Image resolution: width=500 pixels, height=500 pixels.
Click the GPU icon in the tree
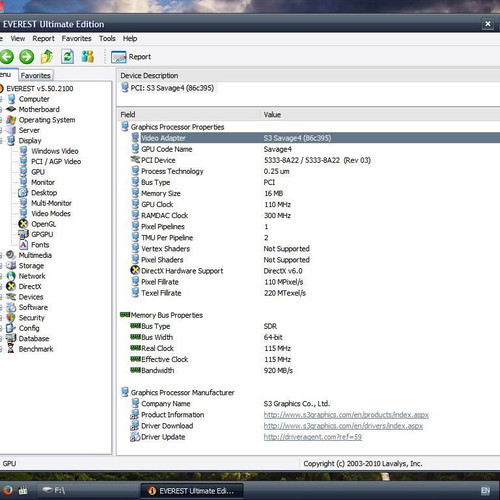23,172
